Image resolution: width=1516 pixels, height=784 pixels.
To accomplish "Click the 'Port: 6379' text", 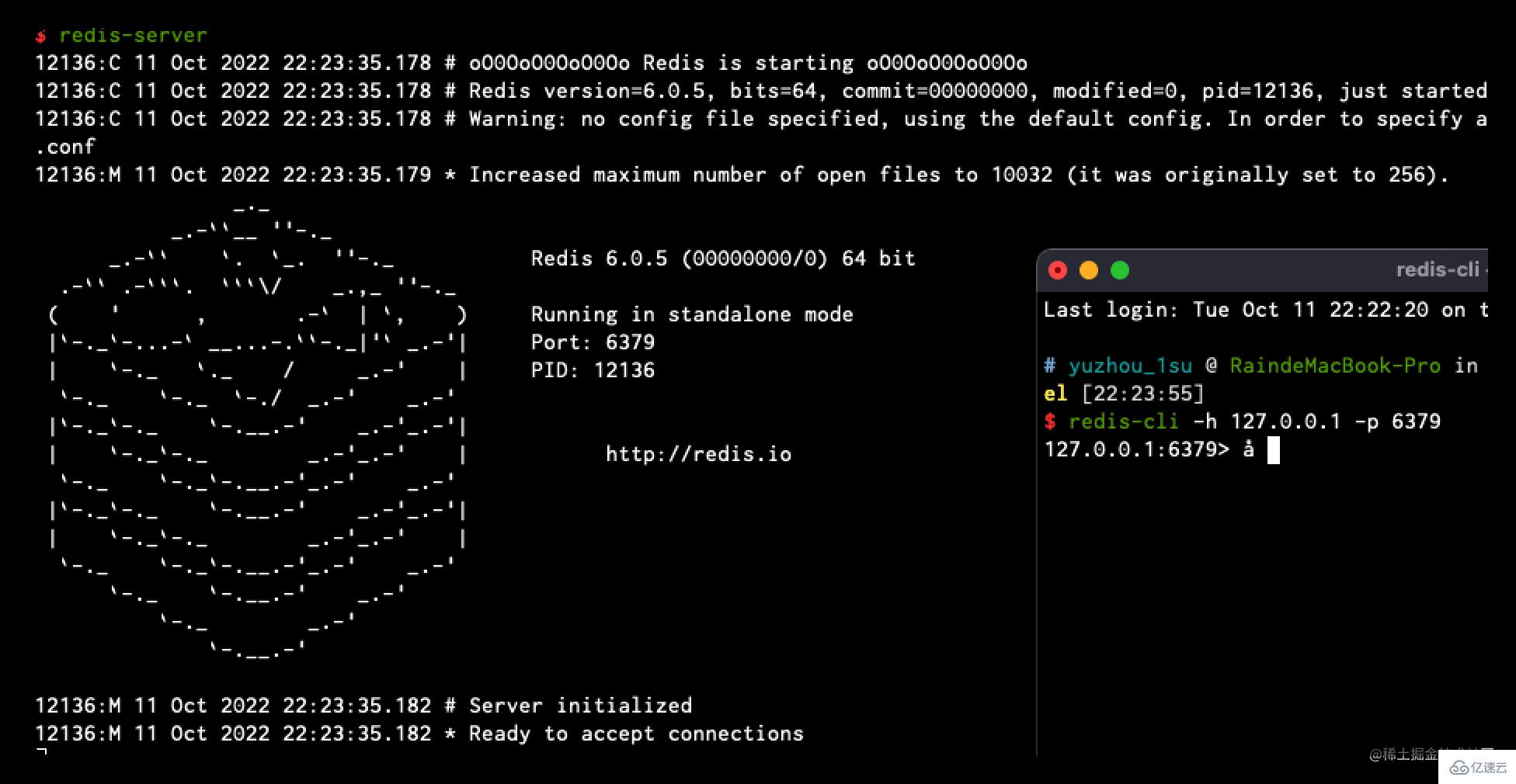I will click(x=593, y=342).
